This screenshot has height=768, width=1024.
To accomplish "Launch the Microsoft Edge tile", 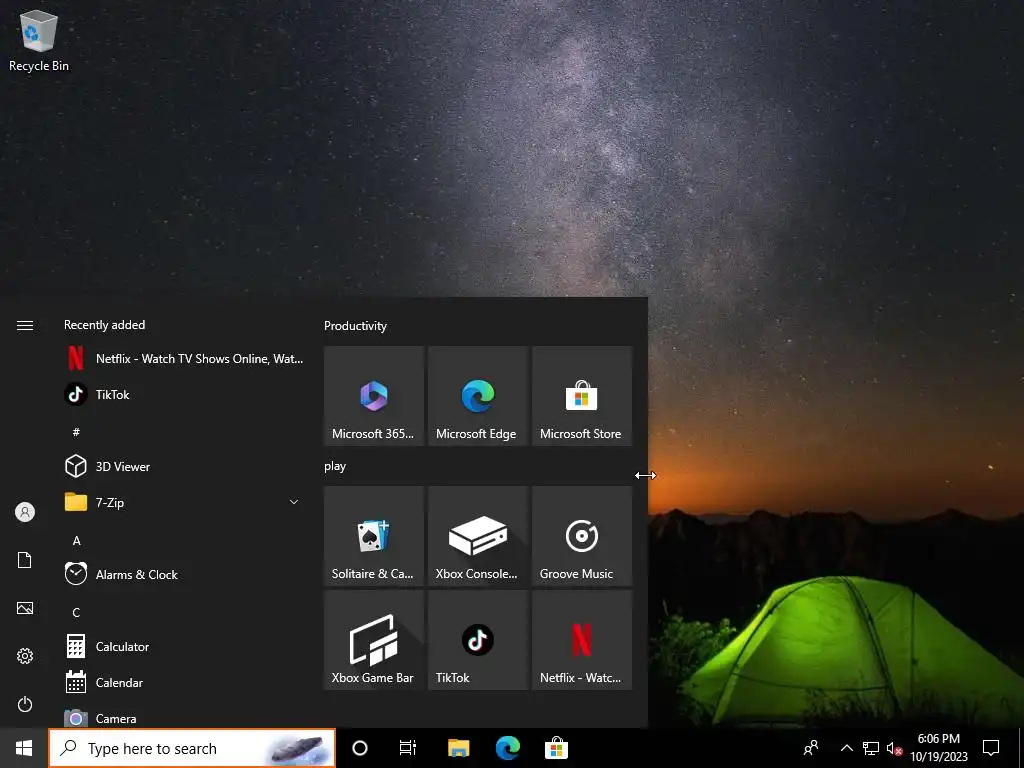I will click(x=477, y=396).
